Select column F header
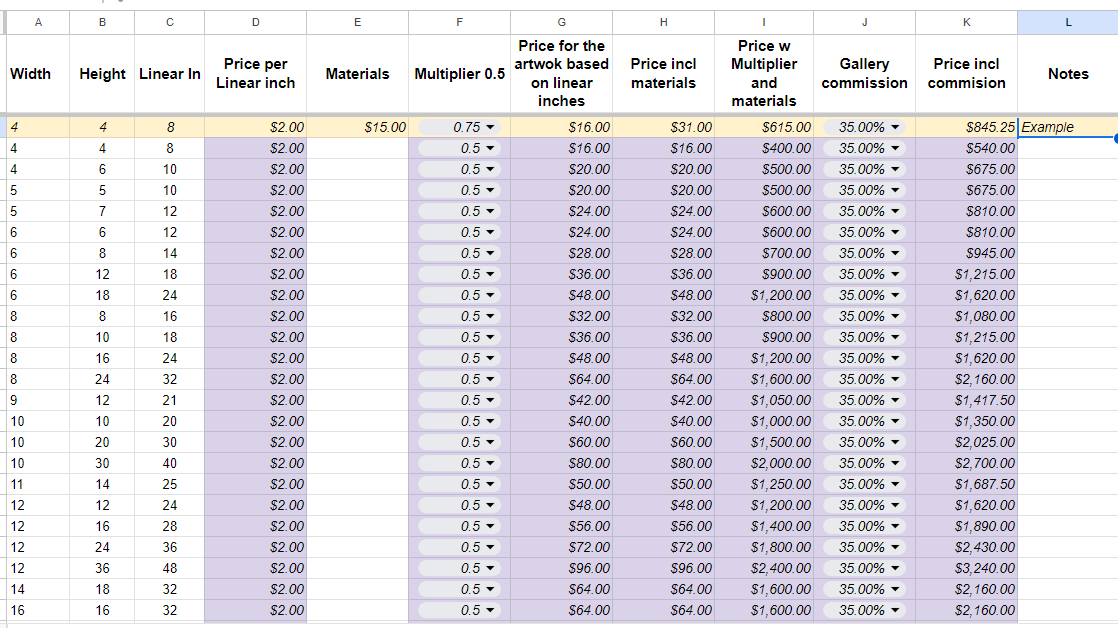1118x628 pixels. click(459, 22)
